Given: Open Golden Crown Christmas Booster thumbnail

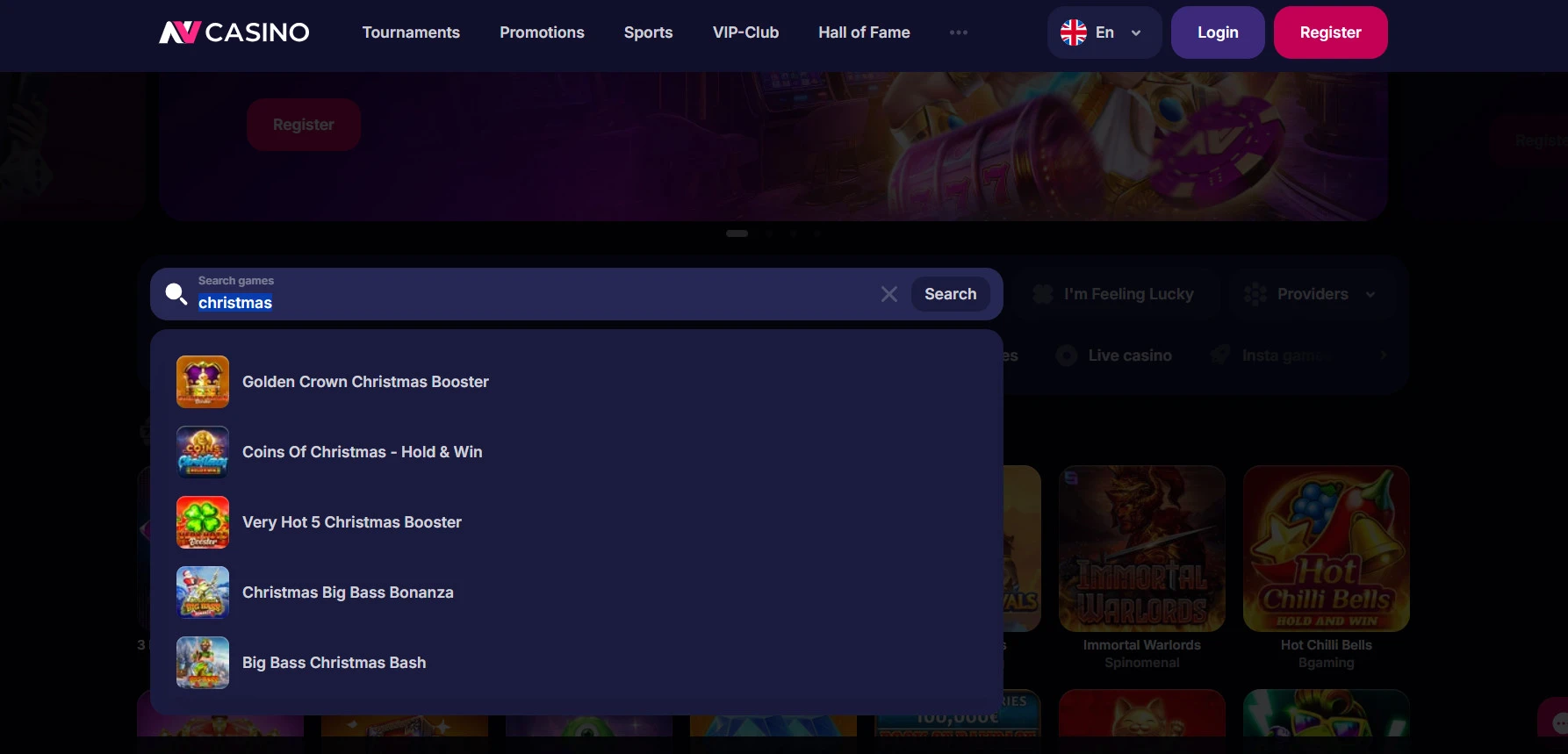Looking at the screenshot, I should (x=203, y=382).
